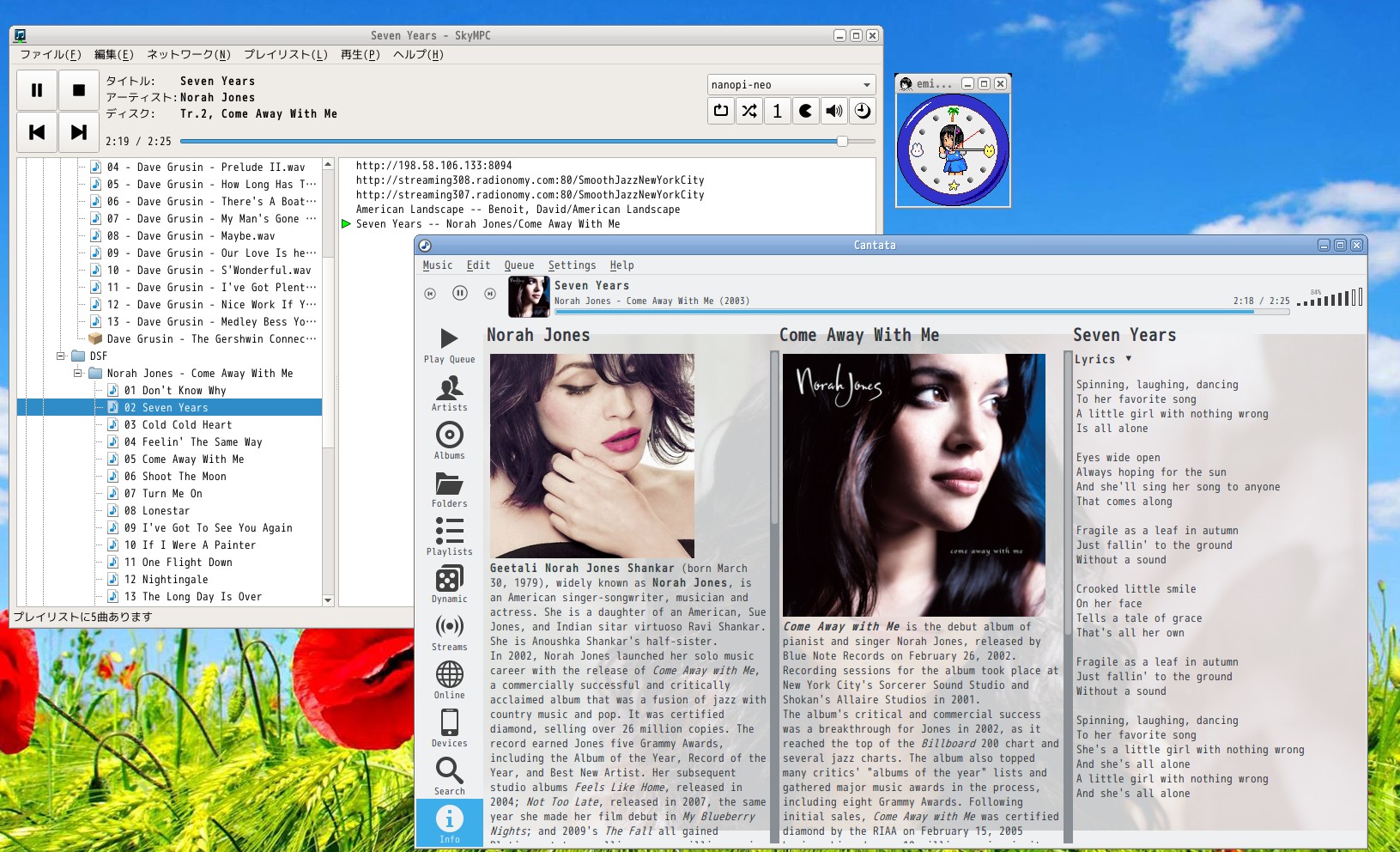Open the プレイリスト menu in SkyMPC
This screenshot has height=852, width=1400.
pyautogui.click(x=285, y=55)
